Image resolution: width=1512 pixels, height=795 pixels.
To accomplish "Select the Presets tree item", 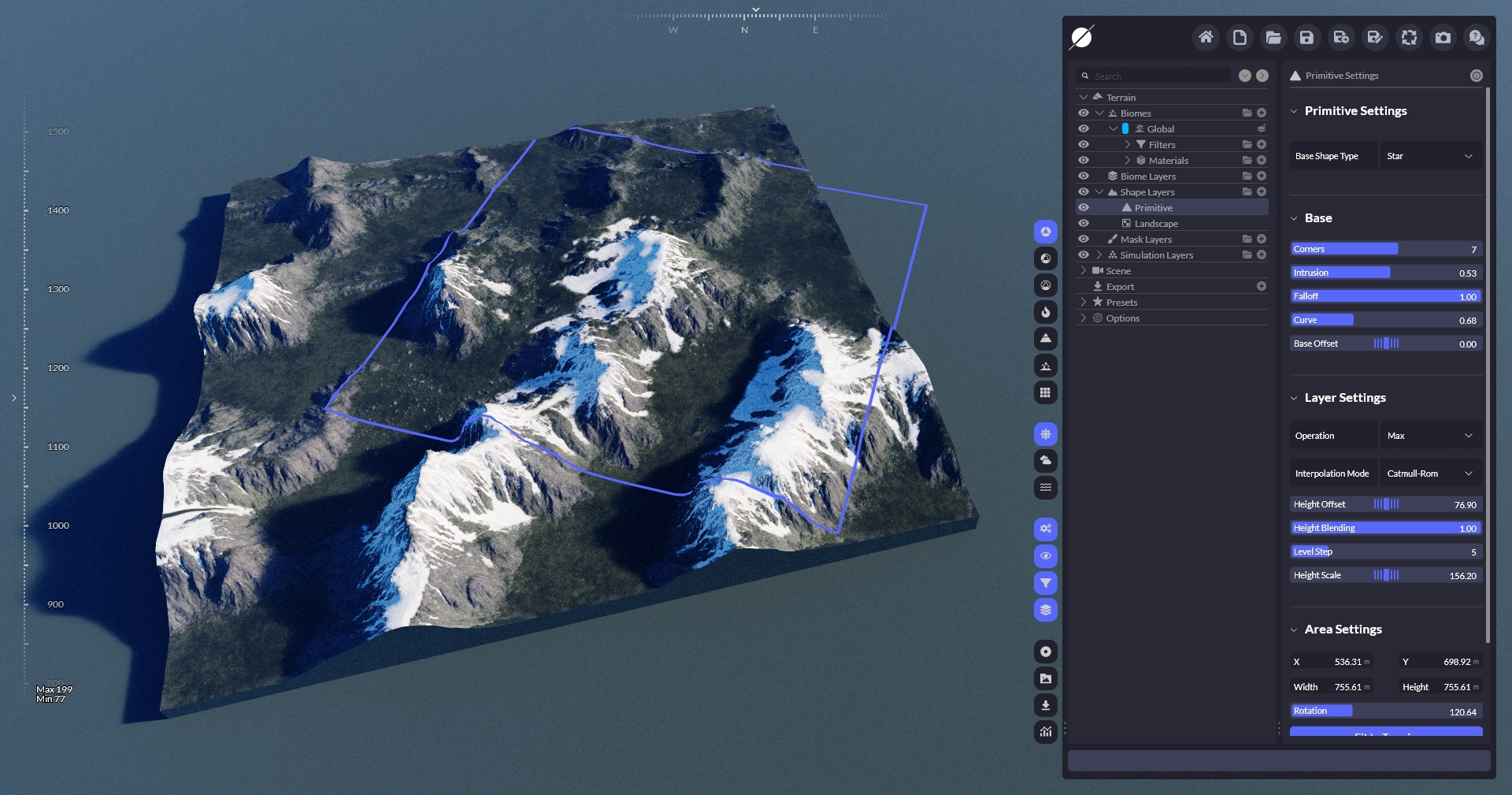I will coord(1121,303).
